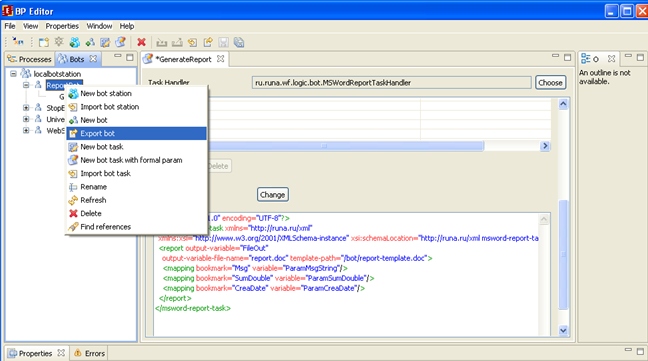This screenshot has width=648, height=361.
Task: Click down arrow of editor vertical scrollbar
Action: [563, 330]
